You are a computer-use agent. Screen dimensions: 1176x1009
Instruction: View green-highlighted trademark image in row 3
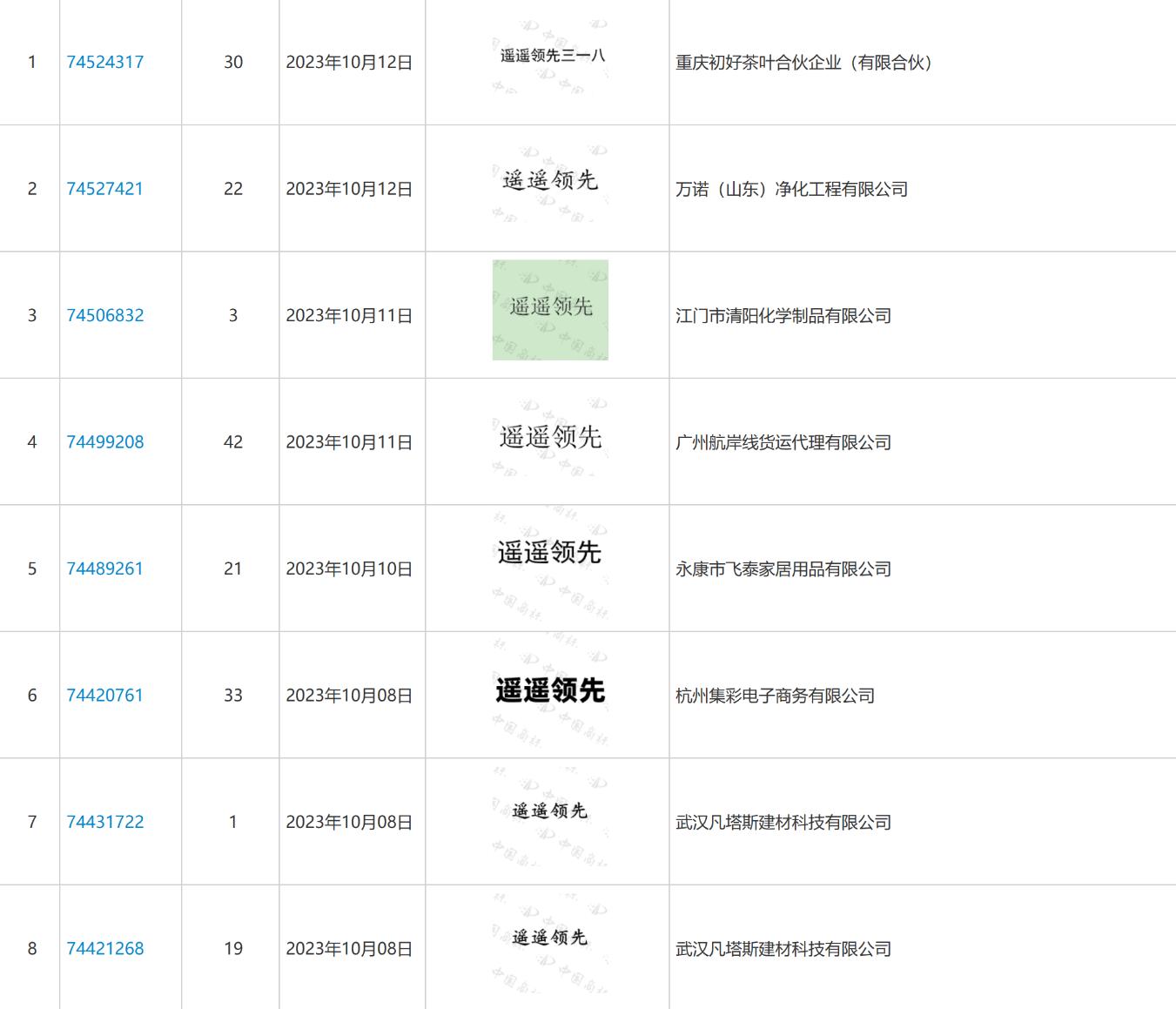(x=550, y=310)
